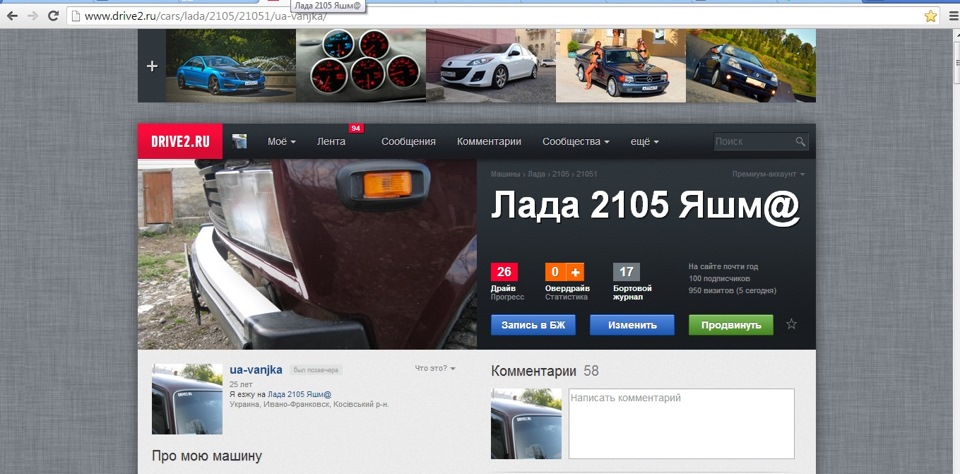Click the orange plus Овердрайв button
The width and height of the screenshot is (960, 474).
coord(575,272)
